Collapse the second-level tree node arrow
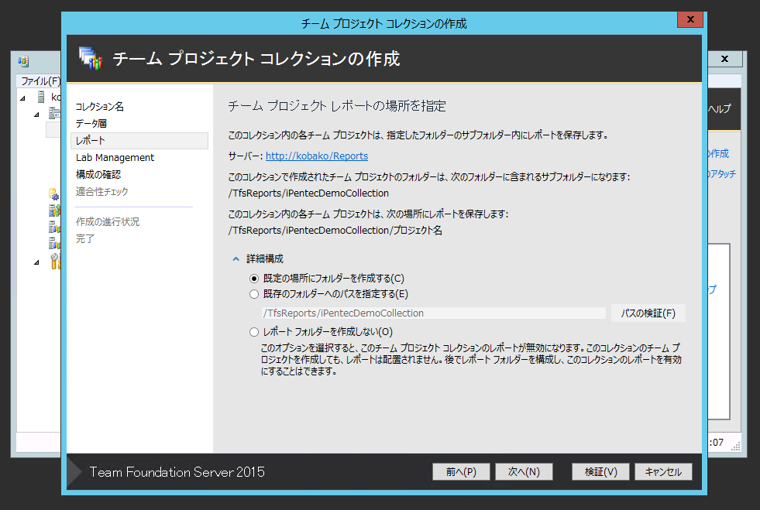Screen dimensions: 760x510 click(x=37, y=115)
